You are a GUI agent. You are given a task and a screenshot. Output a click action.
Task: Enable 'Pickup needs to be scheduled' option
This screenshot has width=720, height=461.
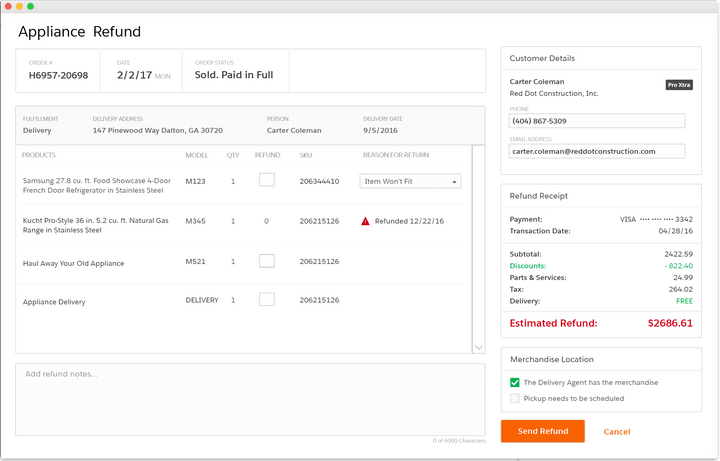coord(515,398)
